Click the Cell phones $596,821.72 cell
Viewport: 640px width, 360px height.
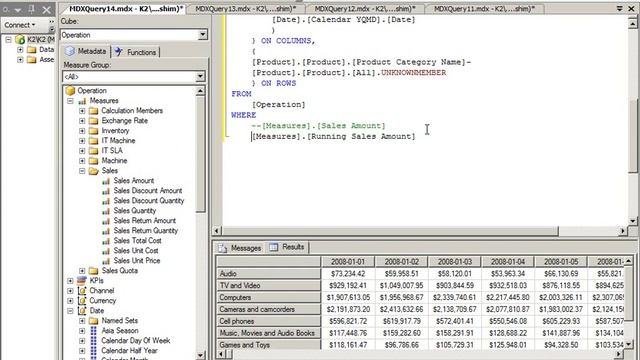click(348, 321)
